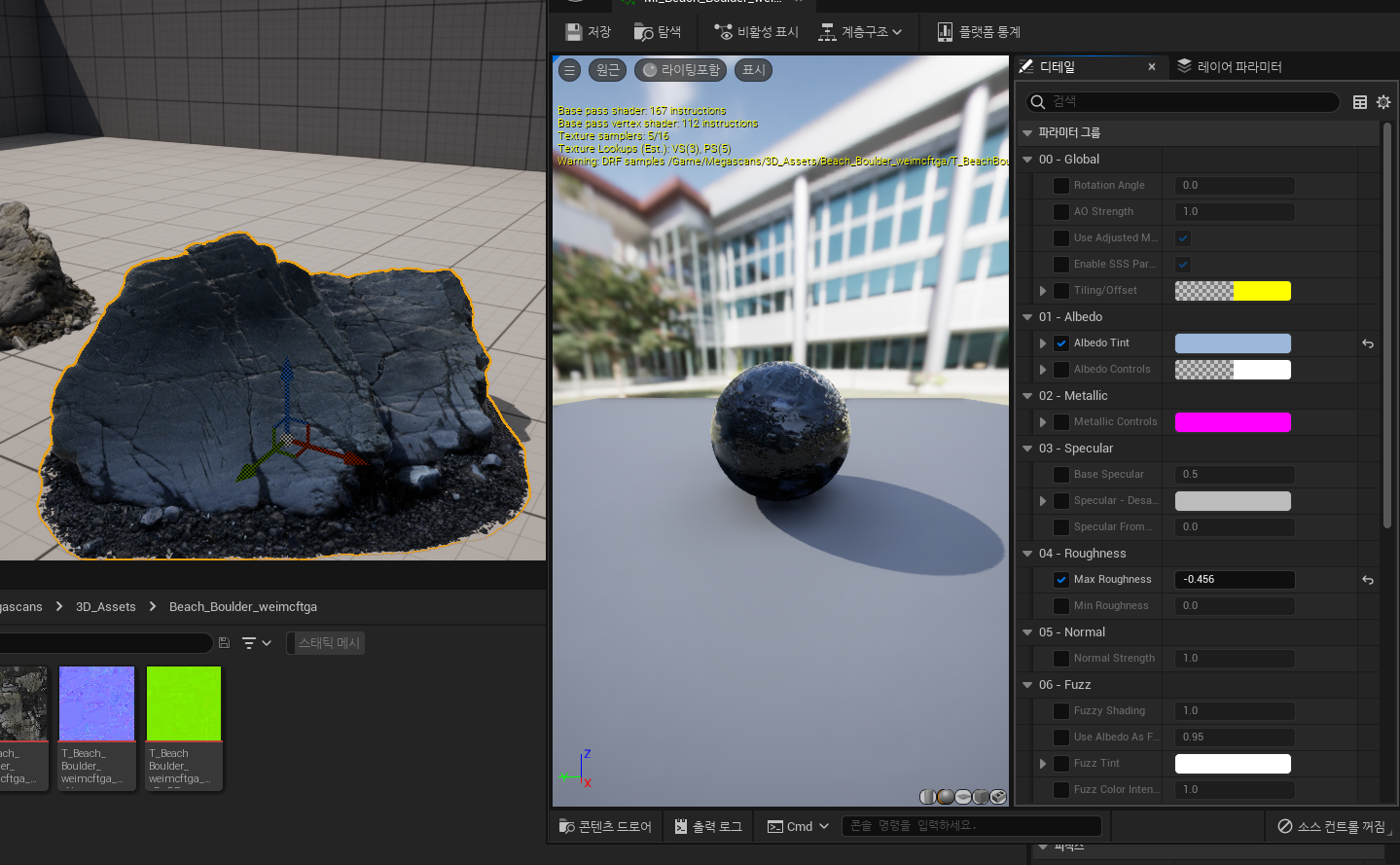This screenshot has width=1400, height=865.
Task: Collapse the 01 - Albedo group
Action: point(1027,317)
